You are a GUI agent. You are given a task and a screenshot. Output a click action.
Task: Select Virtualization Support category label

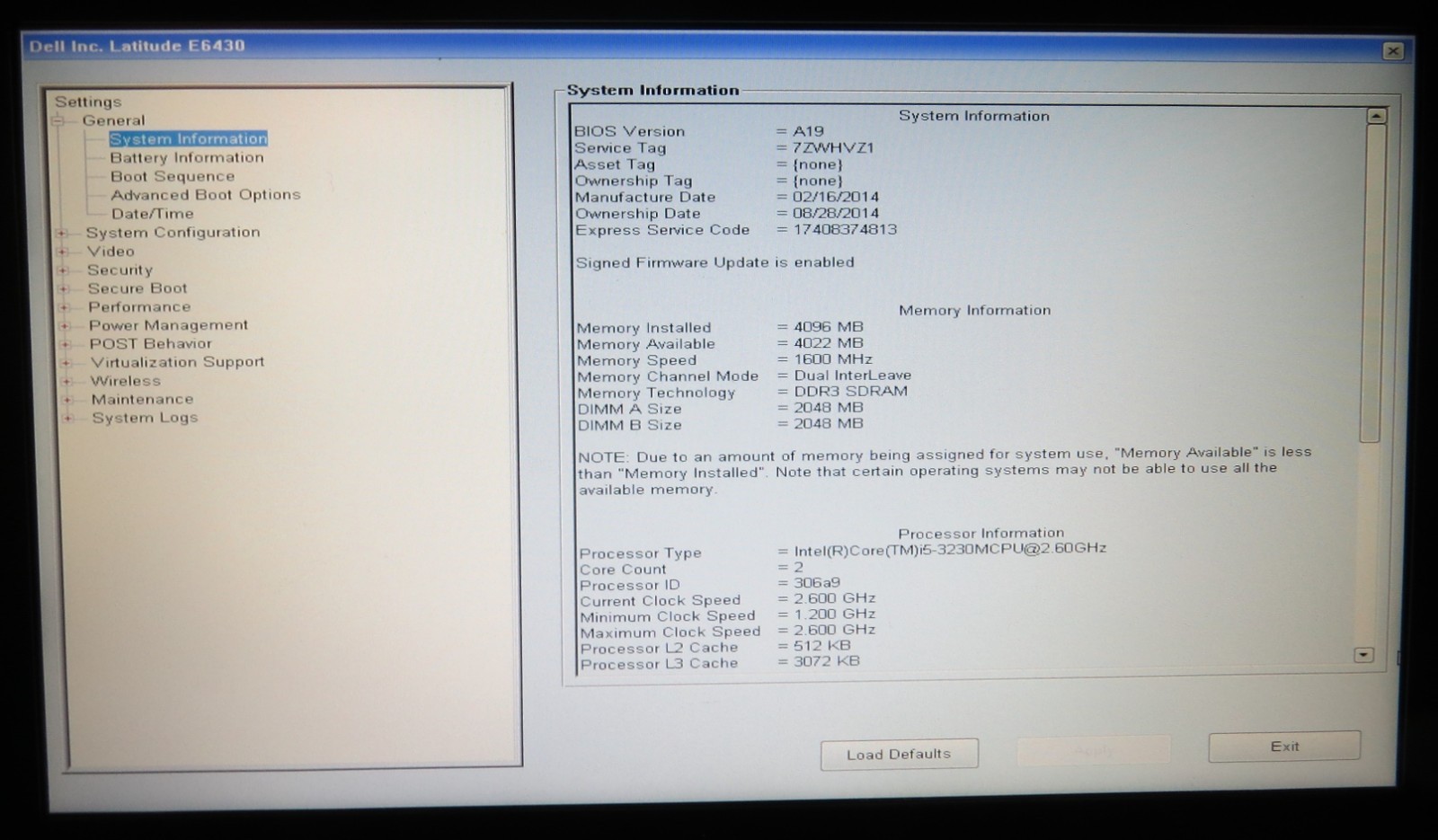(178, 362)
